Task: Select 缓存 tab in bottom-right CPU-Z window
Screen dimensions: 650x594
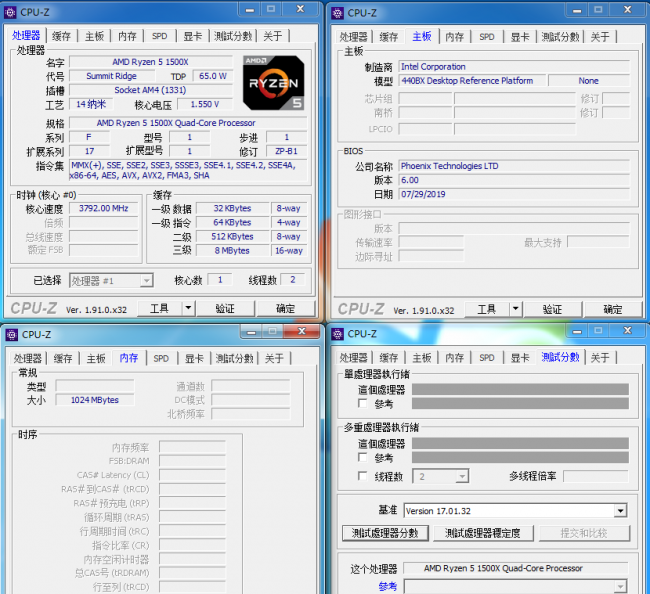Action: (x=388, y=357)
